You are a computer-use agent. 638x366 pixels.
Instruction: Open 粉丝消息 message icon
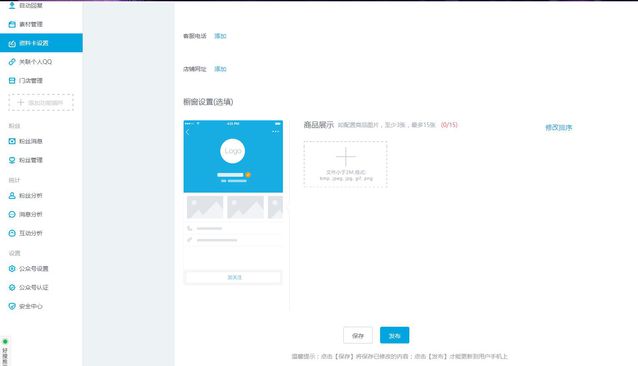pos(12,141)
